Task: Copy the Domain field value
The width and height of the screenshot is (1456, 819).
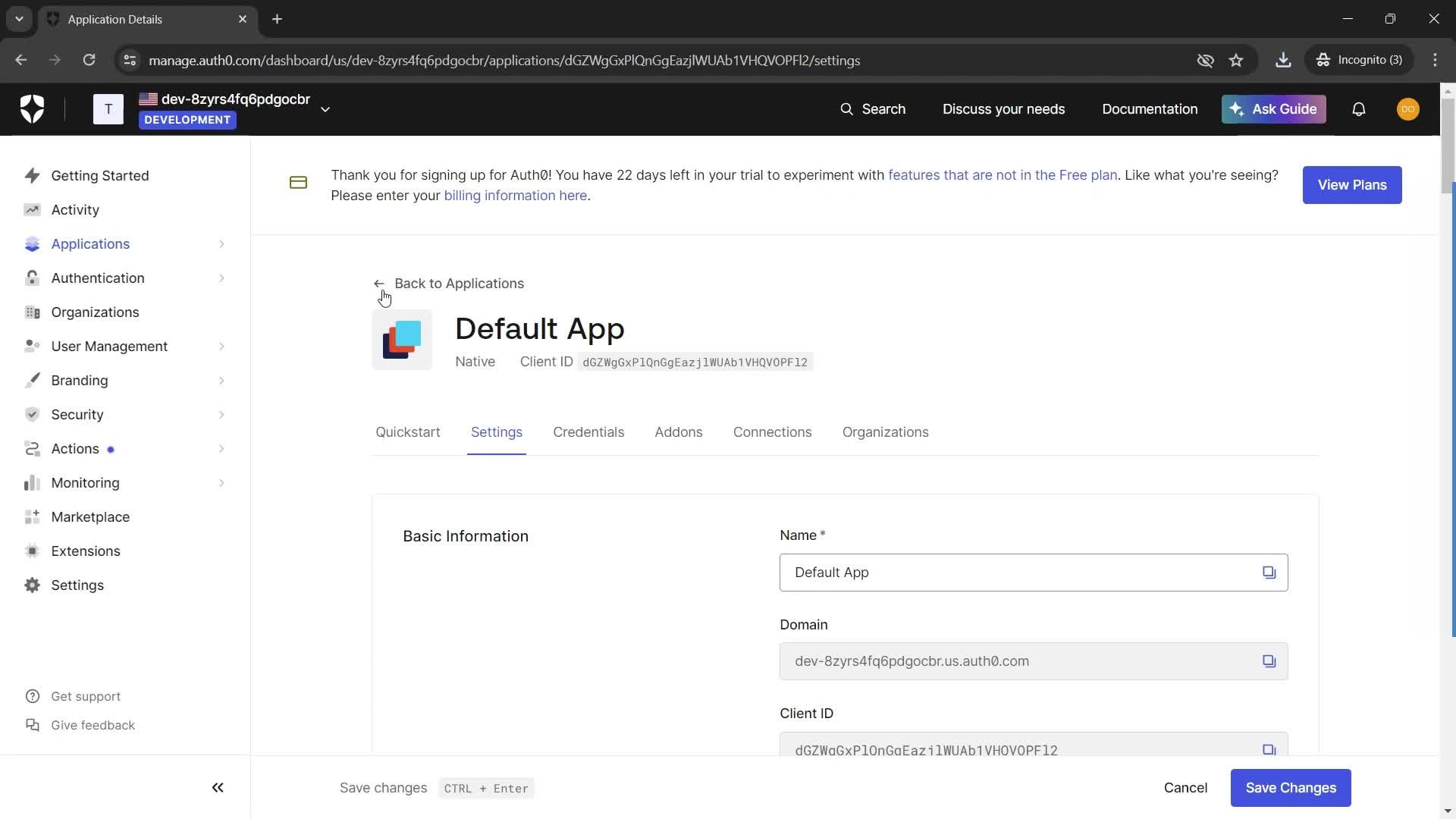Action: coord(1269,661)
